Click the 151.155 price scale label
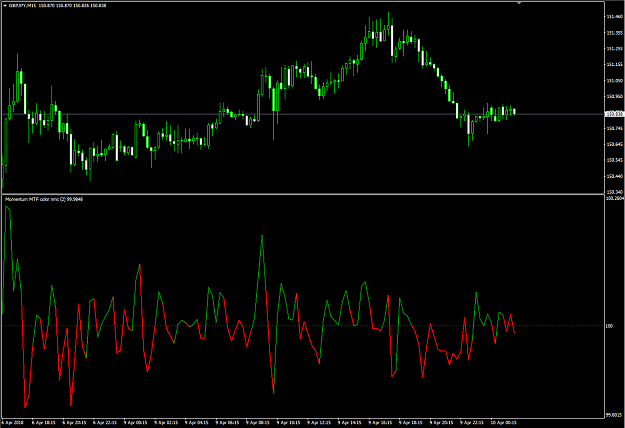 point(614,64)
